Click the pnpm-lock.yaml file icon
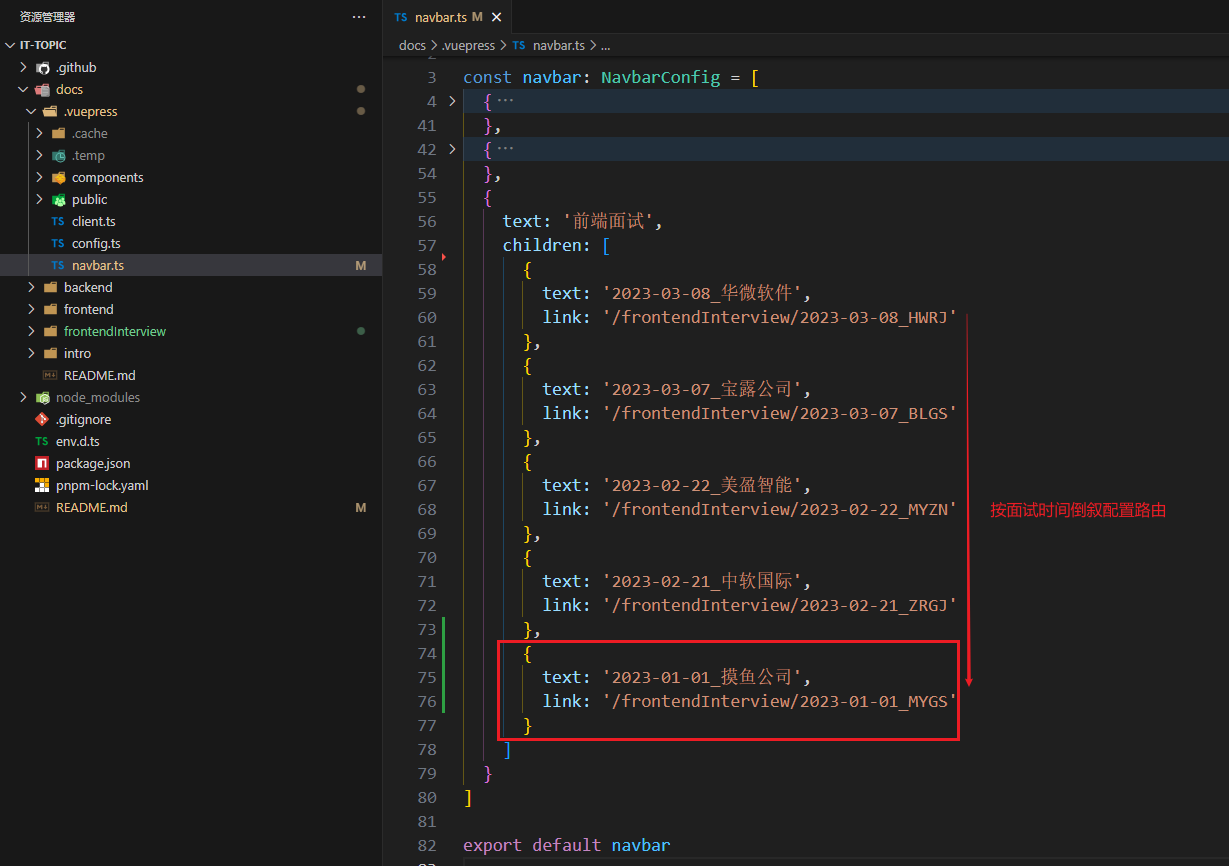1229x866 pixels. click(x=42, y=486)
